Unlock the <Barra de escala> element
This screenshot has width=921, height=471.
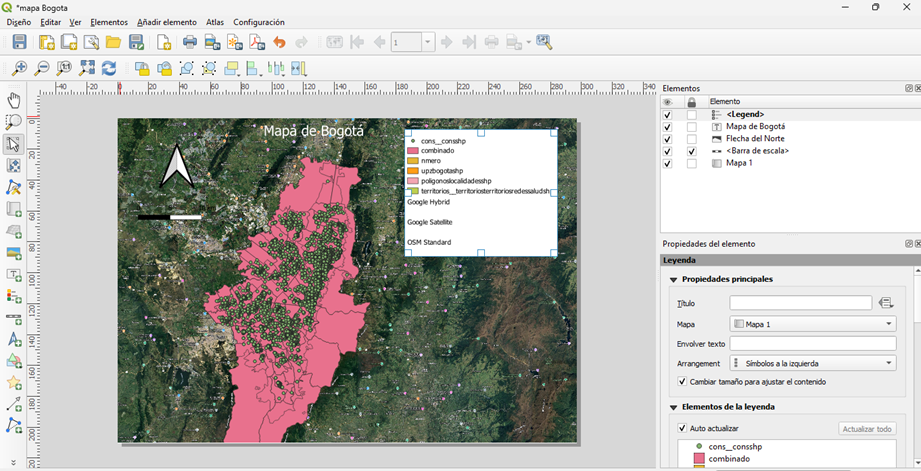pos(692,151)
